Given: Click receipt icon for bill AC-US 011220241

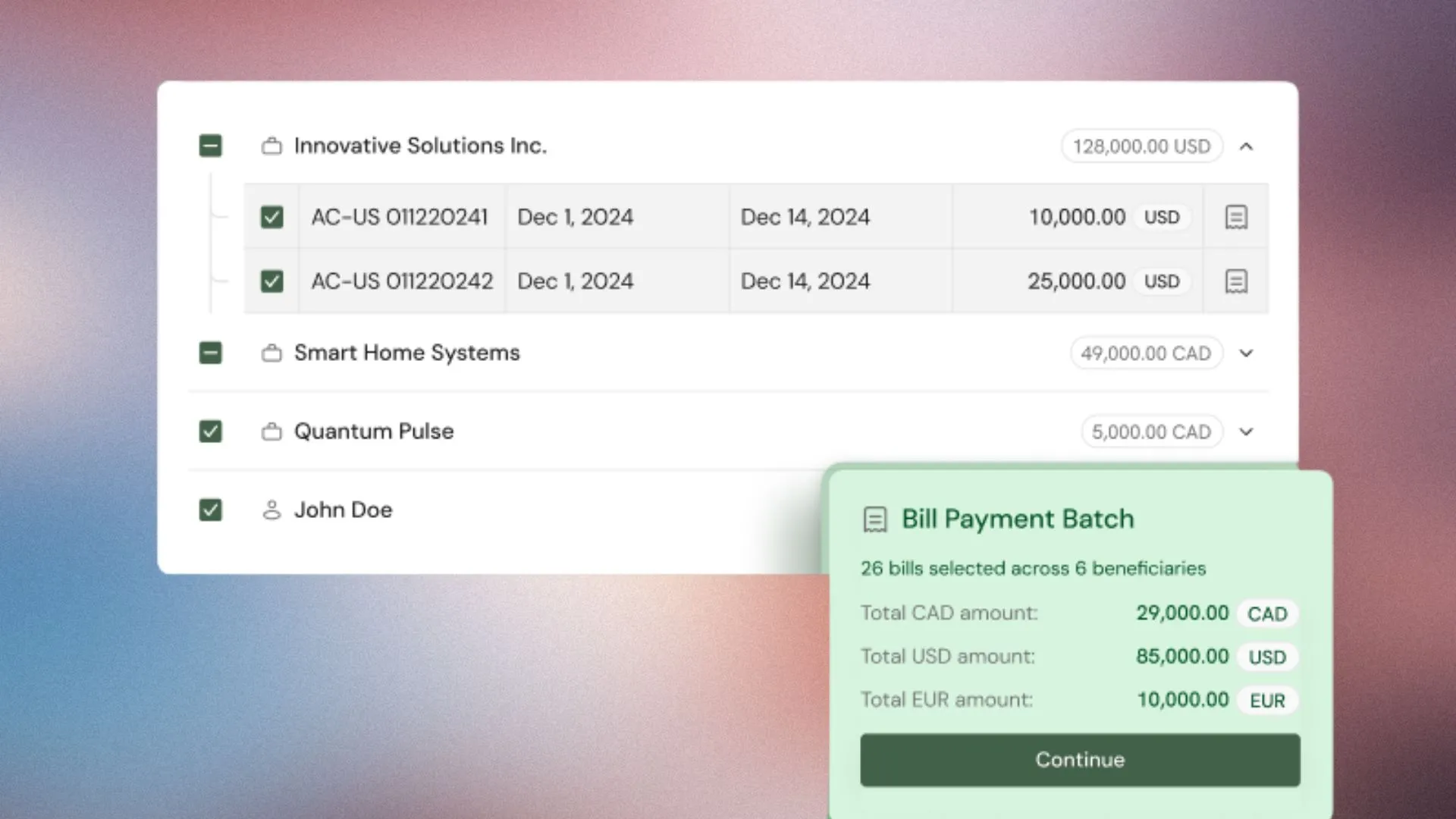Looking at the screenshot, I should [x=1236, y=217].
